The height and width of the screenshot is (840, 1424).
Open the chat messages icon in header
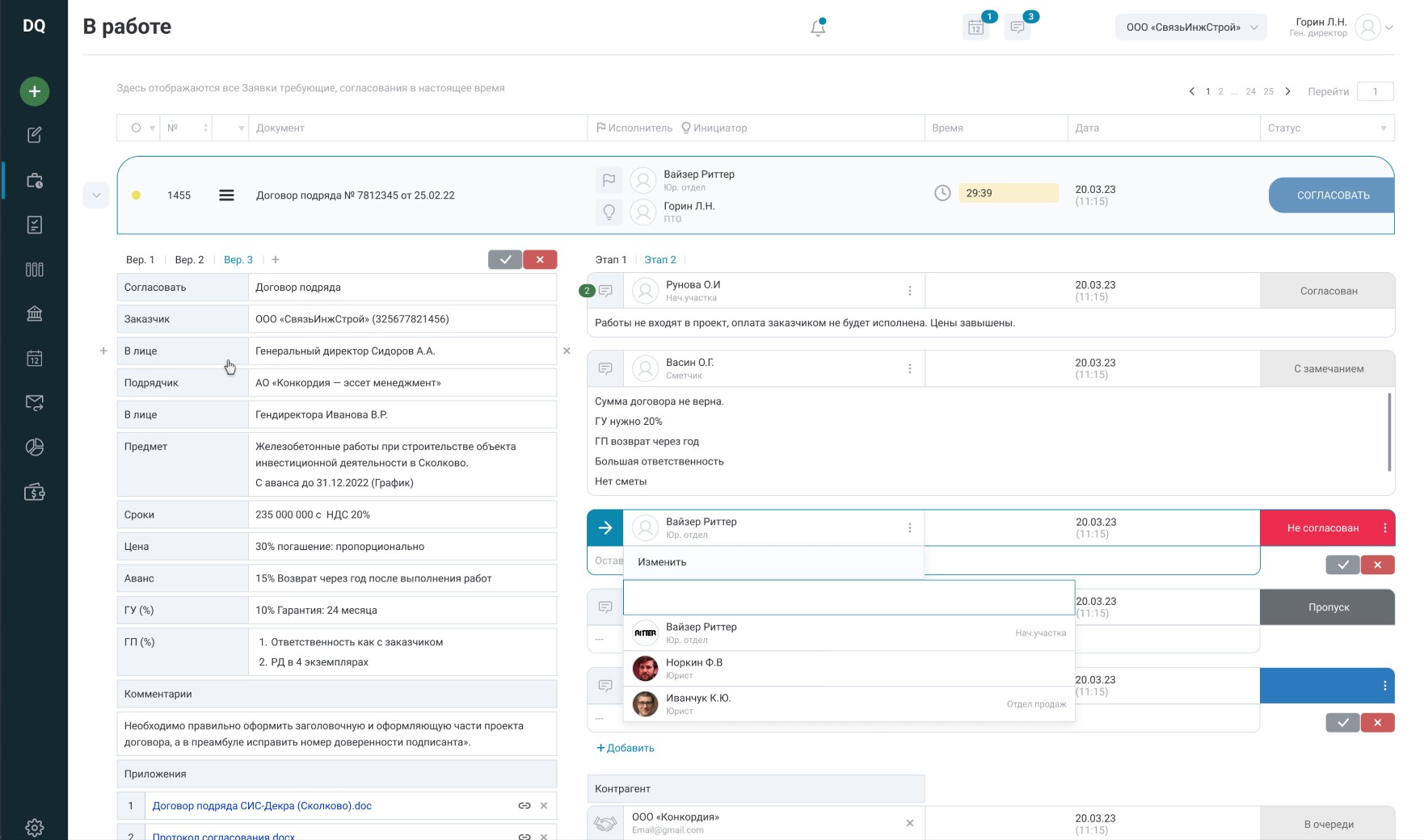[1017, 28]
